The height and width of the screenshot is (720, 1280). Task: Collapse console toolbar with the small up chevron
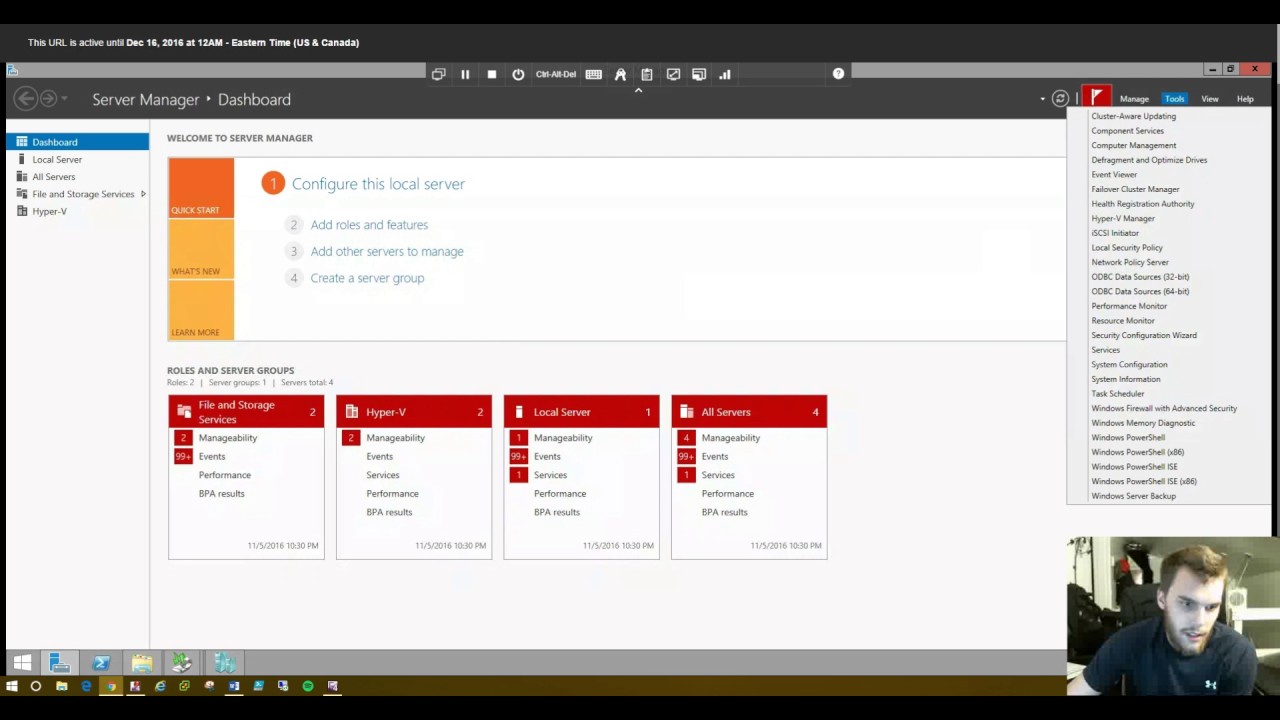pyautogui.click(x=638, y=90)
